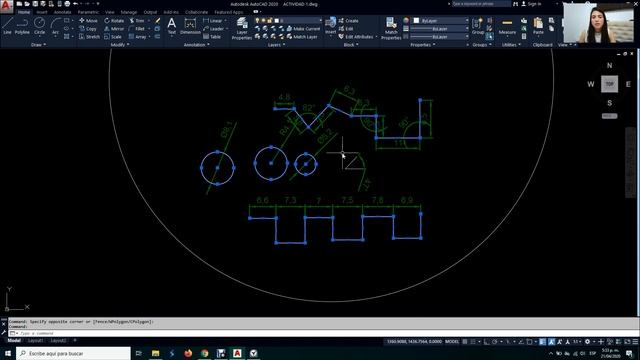640x360 pixels.
Task: Toggle ortho mode in status bar
Action: (487, 342)
